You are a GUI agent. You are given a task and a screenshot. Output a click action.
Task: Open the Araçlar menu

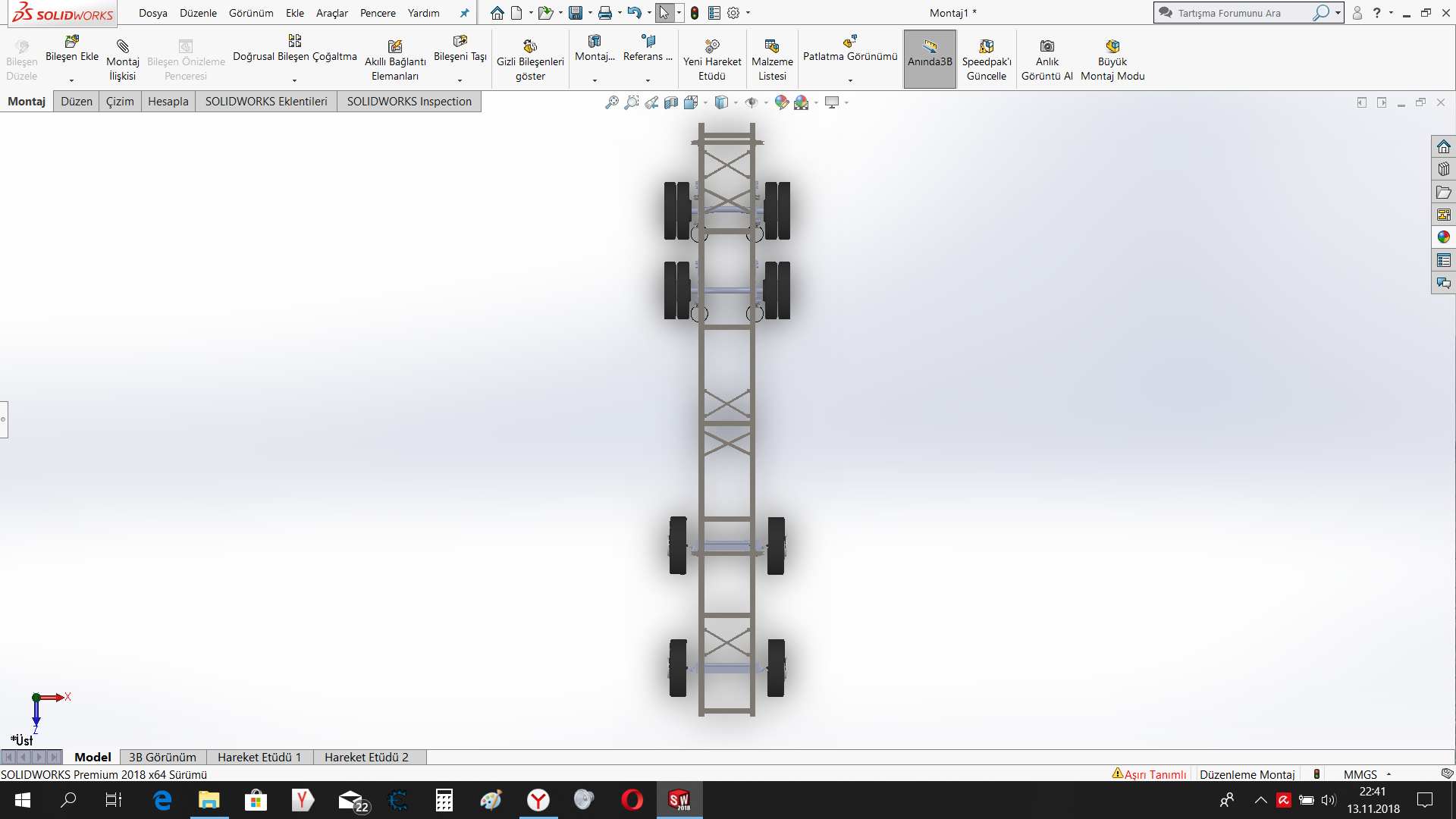point(332,13)
